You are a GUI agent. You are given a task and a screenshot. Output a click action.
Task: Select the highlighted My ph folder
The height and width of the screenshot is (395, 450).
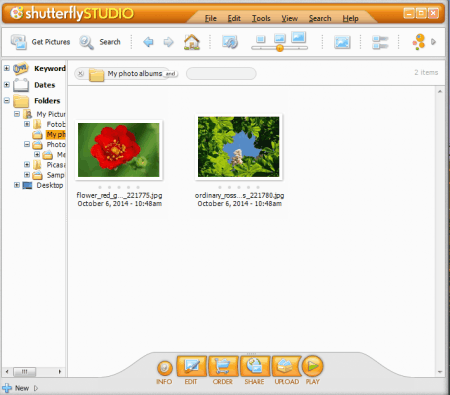coord(56,135)
